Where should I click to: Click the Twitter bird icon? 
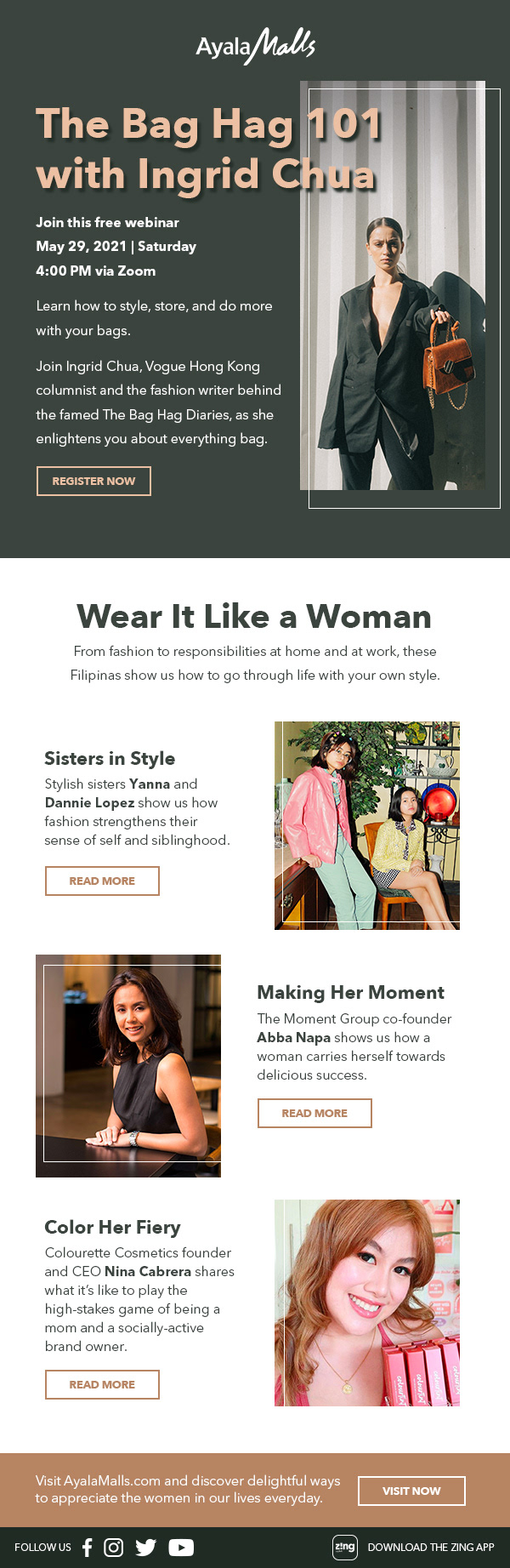tap(146, 1547)
